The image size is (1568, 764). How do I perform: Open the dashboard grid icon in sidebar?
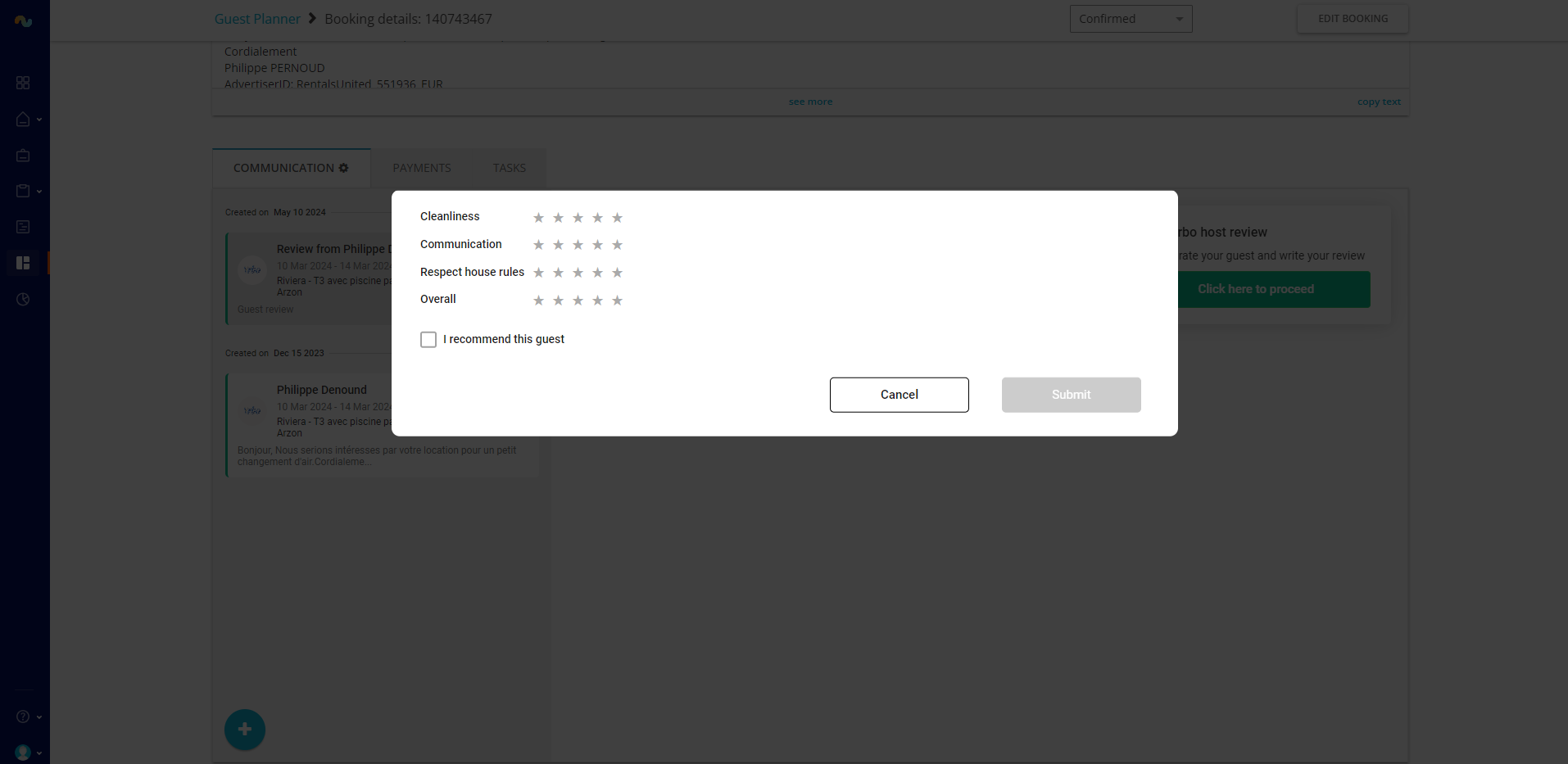23,83
